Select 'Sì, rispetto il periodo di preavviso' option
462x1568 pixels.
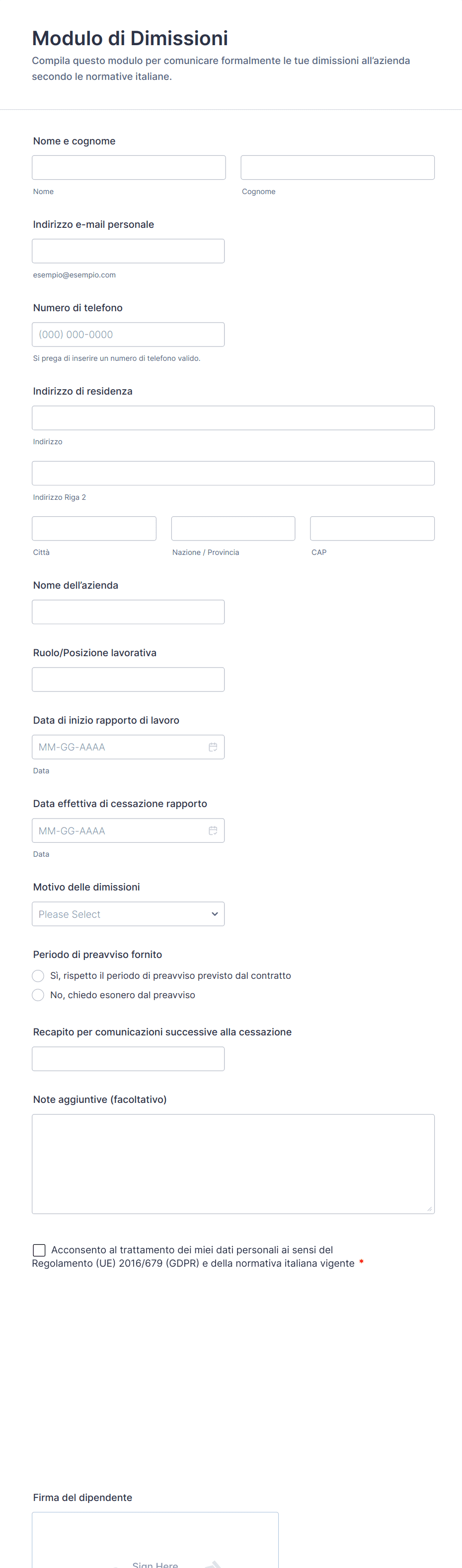[x=38, y=976]
